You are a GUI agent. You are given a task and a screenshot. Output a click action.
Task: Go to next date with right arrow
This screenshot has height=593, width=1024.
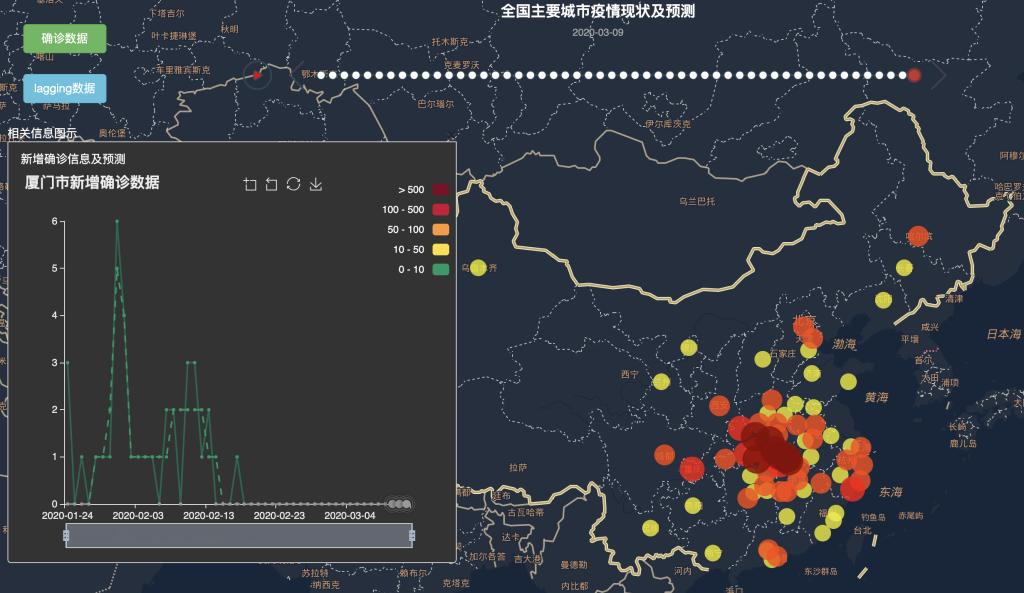coord(938,75)
